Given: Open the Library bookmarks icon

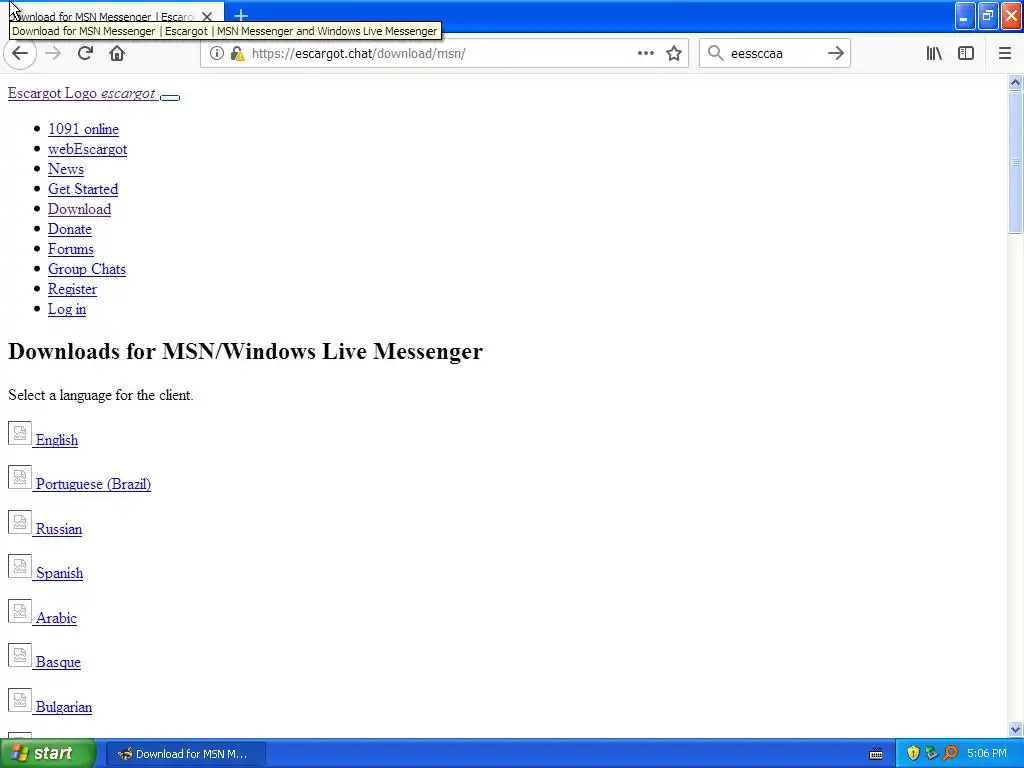Looking at the screenshot, I should tap(934, 54).
